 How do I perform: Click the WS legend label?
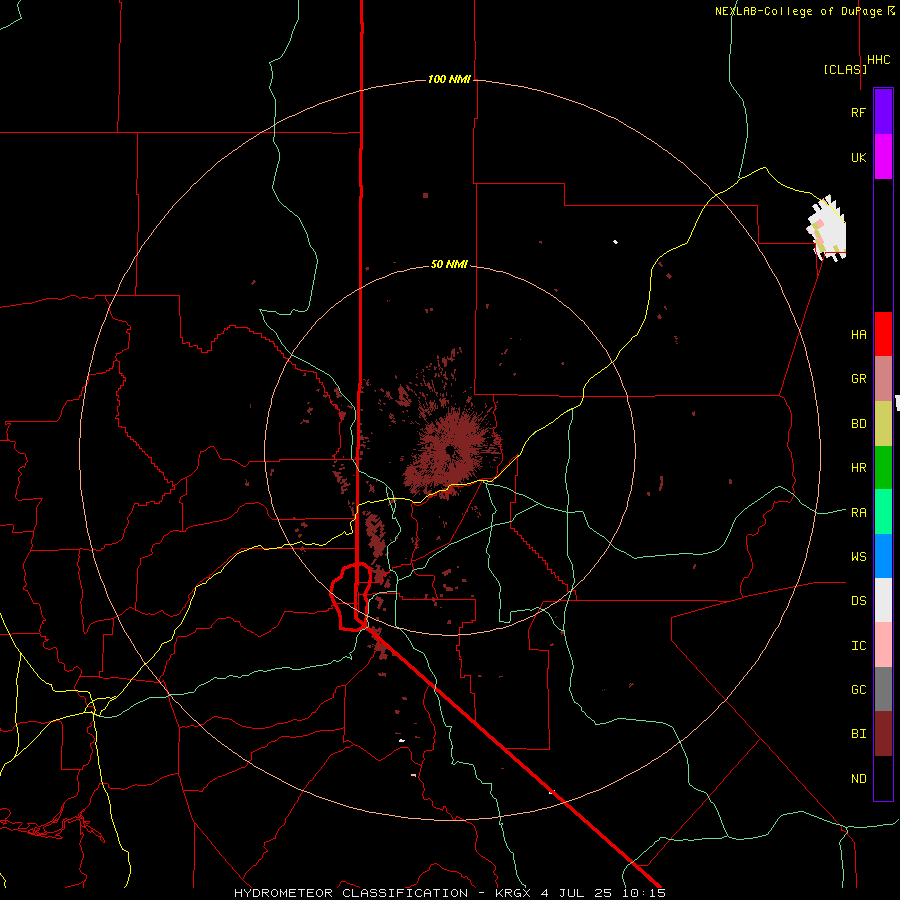[858, 557]
